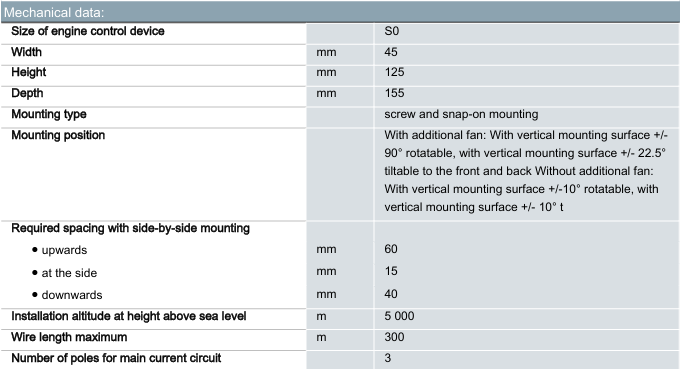Click the at the side bullet item
This screenshot has width=681, height=369.
pyautogui.click(x=65, y=273)
